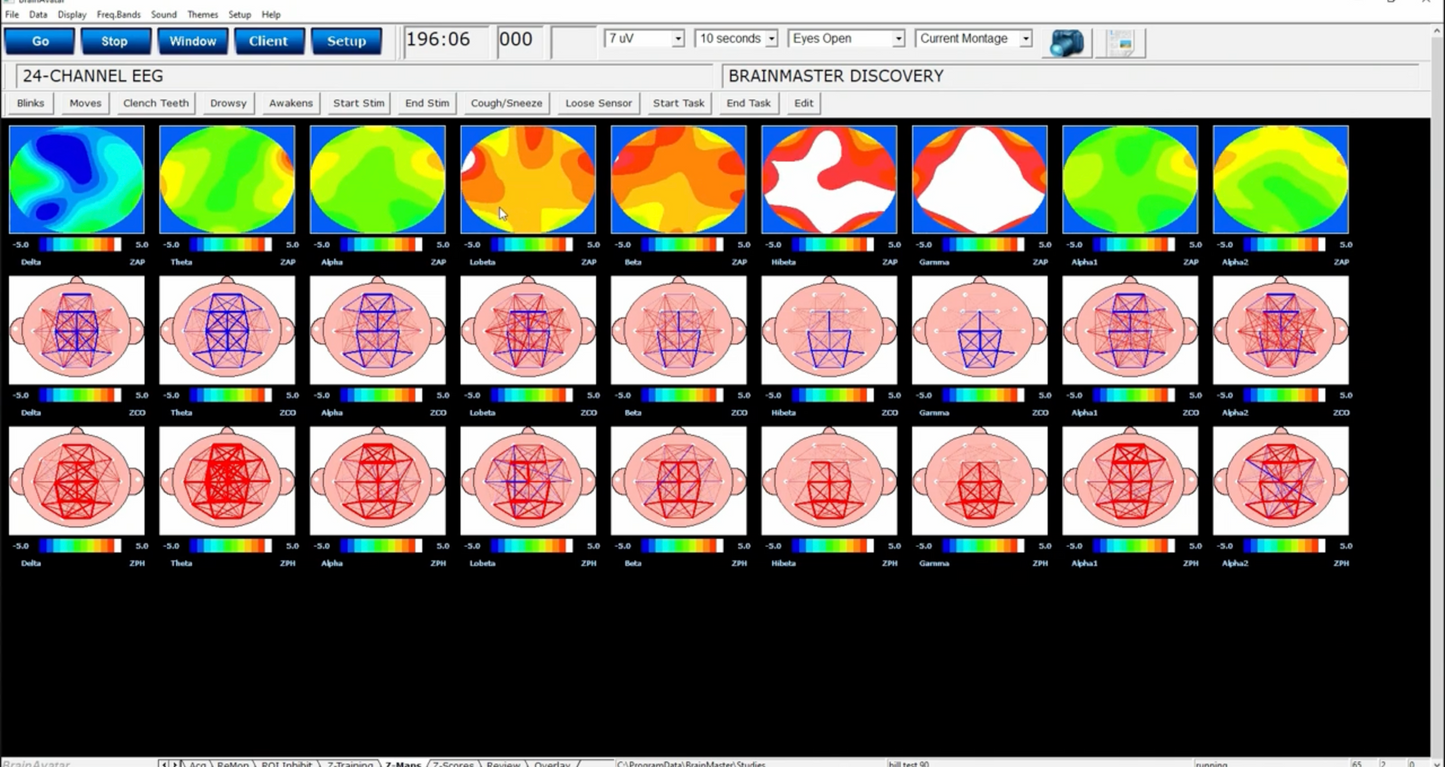Click the End Task event button

click(x=748, y=103)
